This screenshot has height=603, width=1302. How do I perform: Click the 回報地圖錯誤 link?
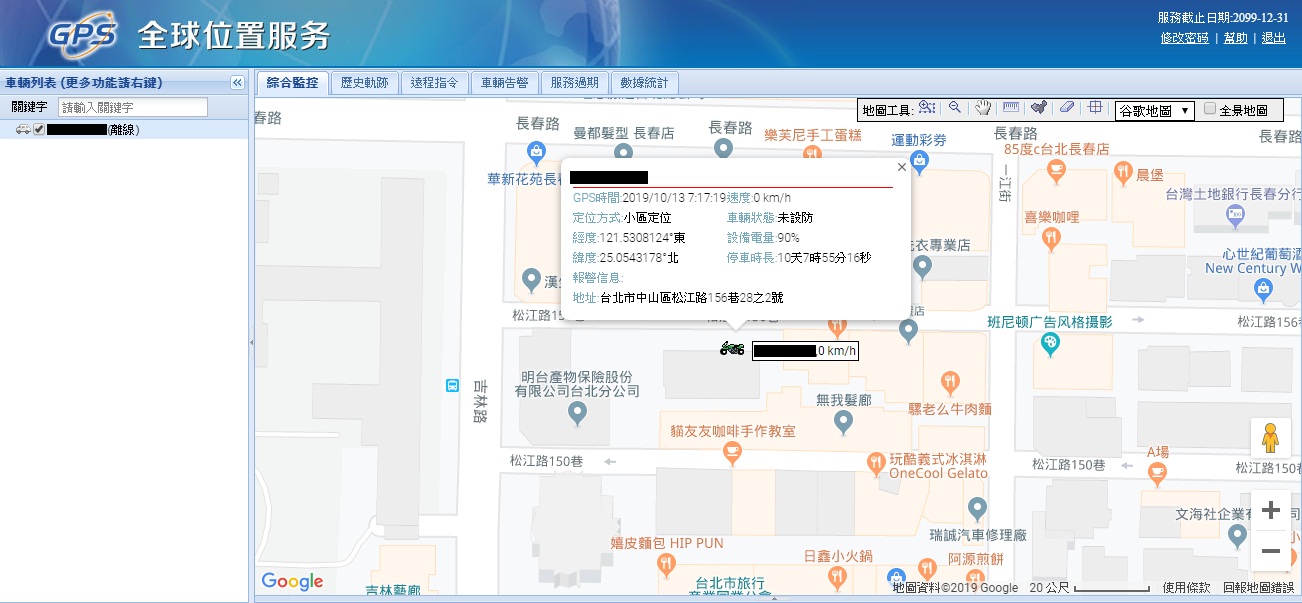(1258, 588)
